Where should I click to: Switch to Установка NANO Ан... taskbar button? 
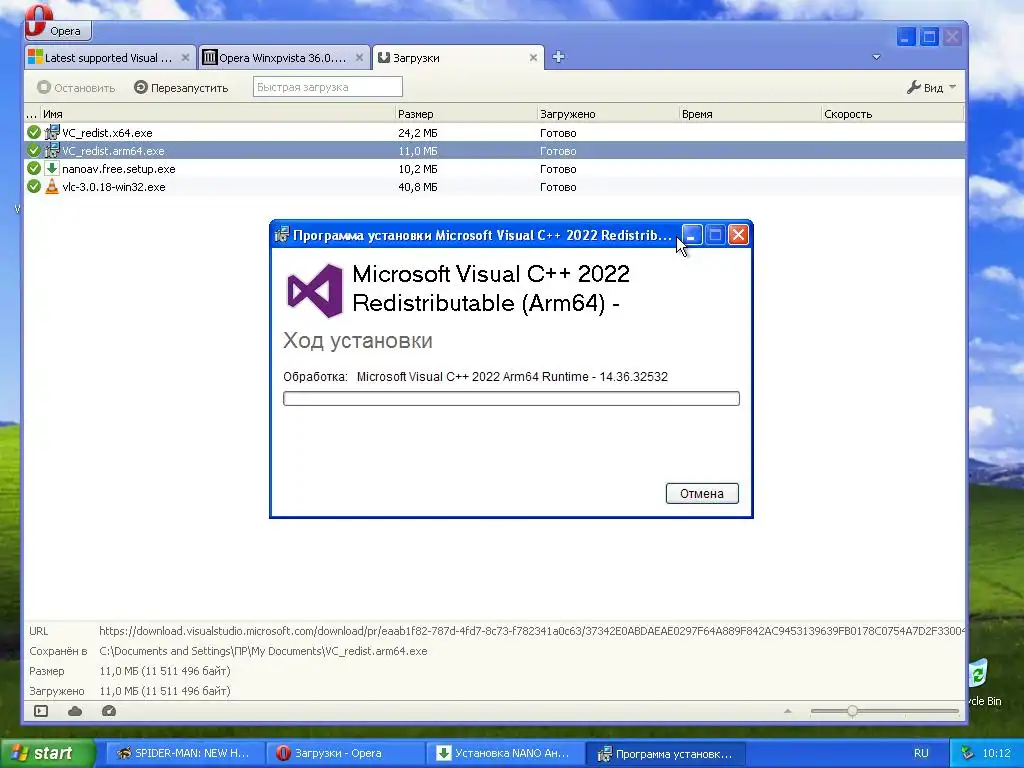(506, 753)
